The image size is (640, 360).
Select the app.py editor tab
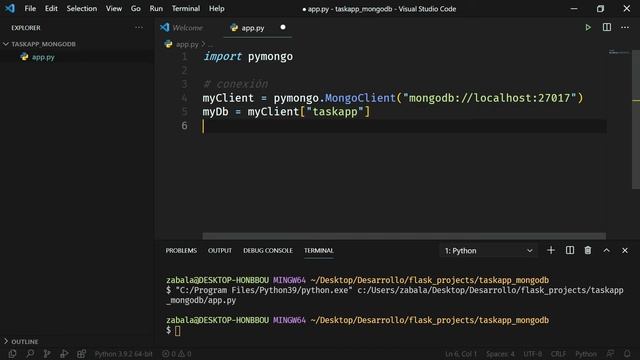[x=258, y=27]
